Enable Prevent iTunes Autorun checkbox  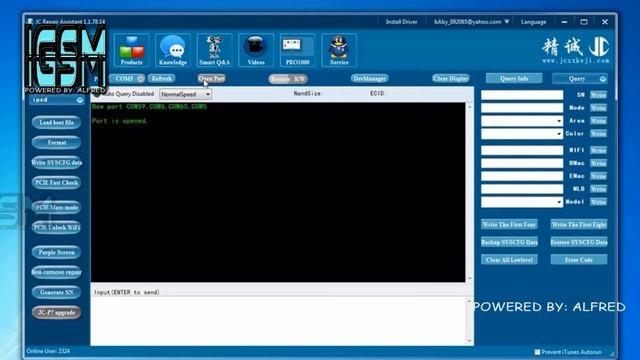click(x=537, y=352)
